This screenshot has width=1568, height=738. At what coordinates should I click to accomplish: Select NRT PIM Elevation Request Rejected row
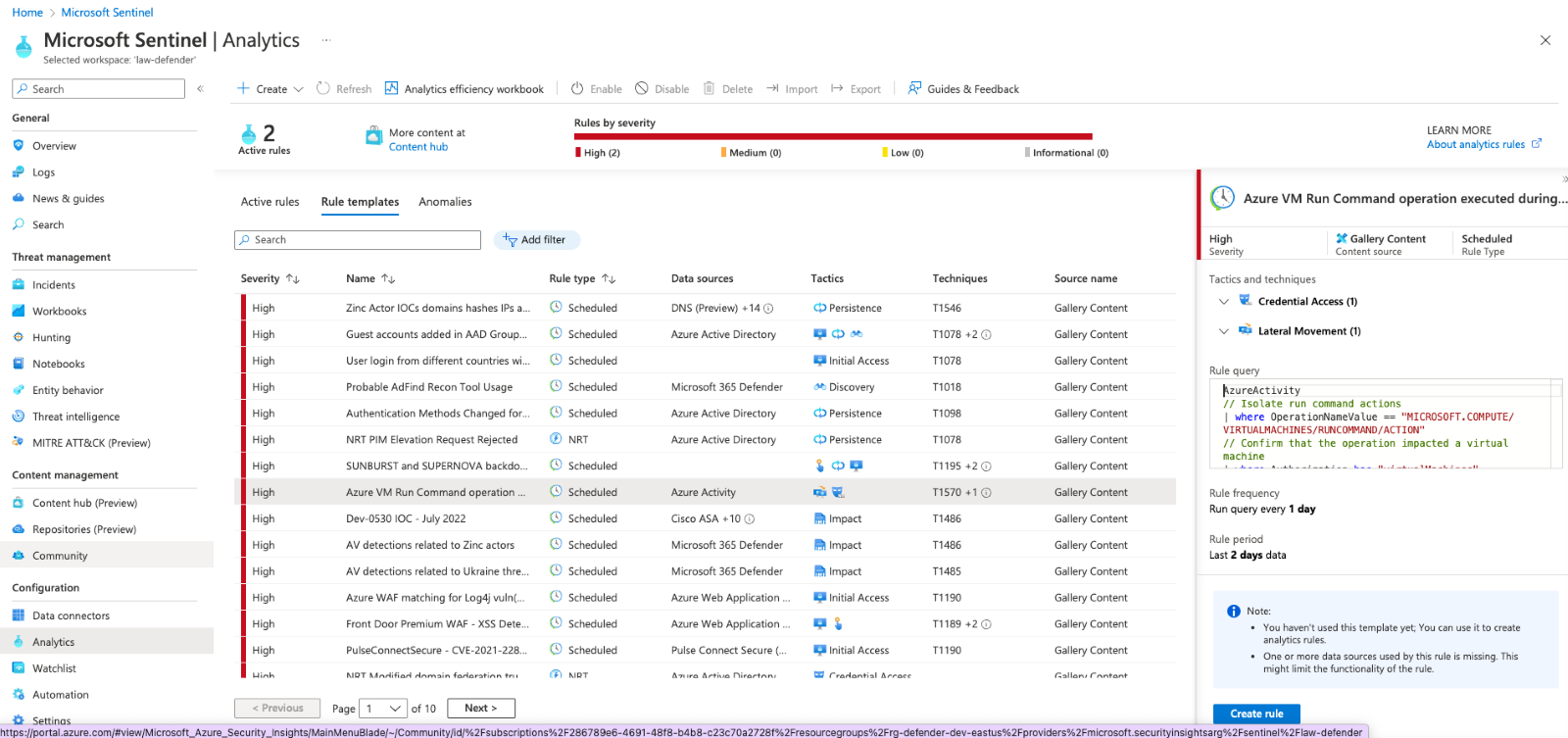point(708,440)
